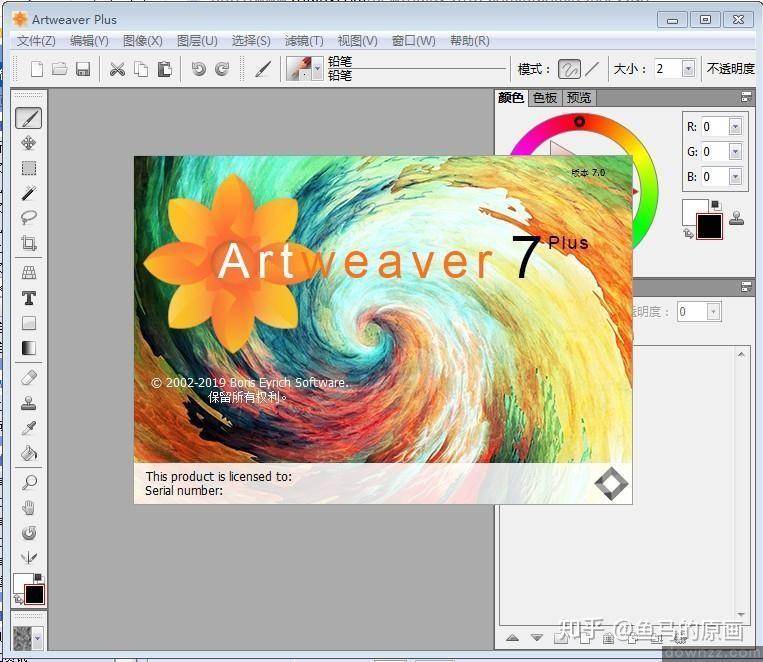Undo the last action
Screen dimensions: 763x662
(198, 69)
